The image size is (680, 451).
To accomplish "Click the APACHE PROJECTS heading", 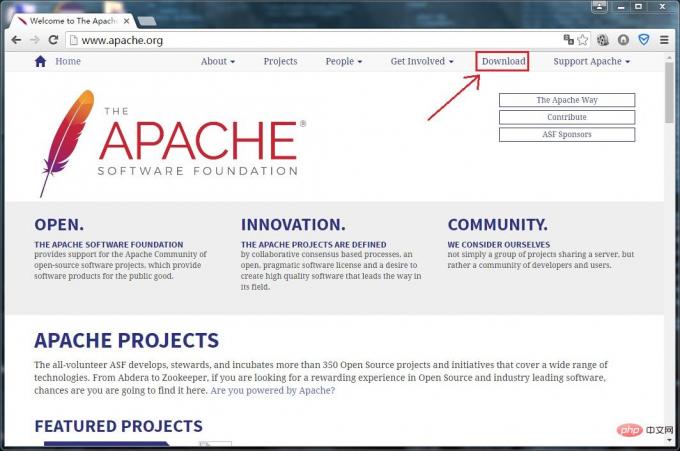I will point(127,340).
